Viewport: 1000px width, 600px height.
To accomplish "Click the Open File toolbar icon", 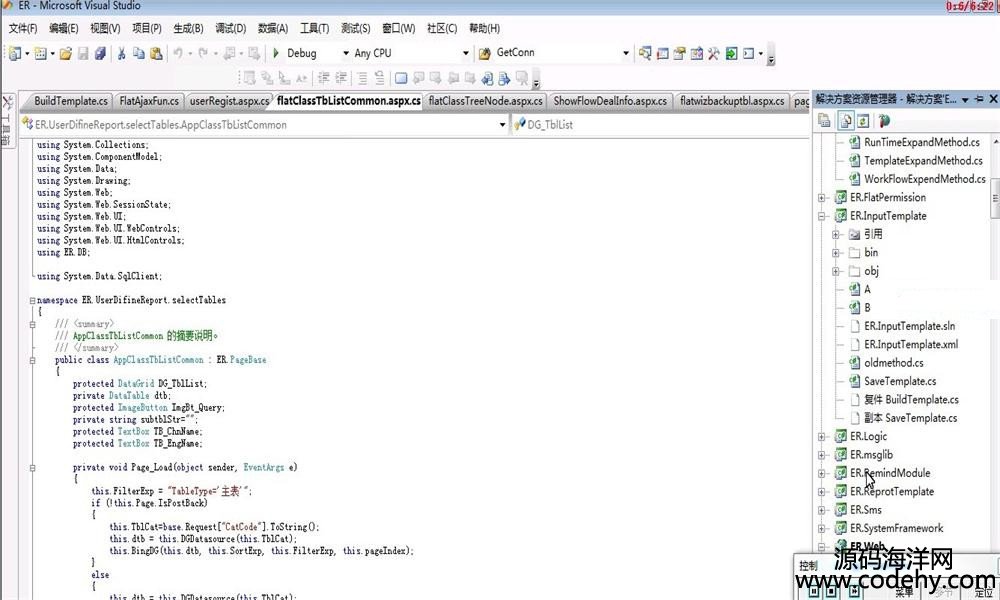I will (66, 53).
